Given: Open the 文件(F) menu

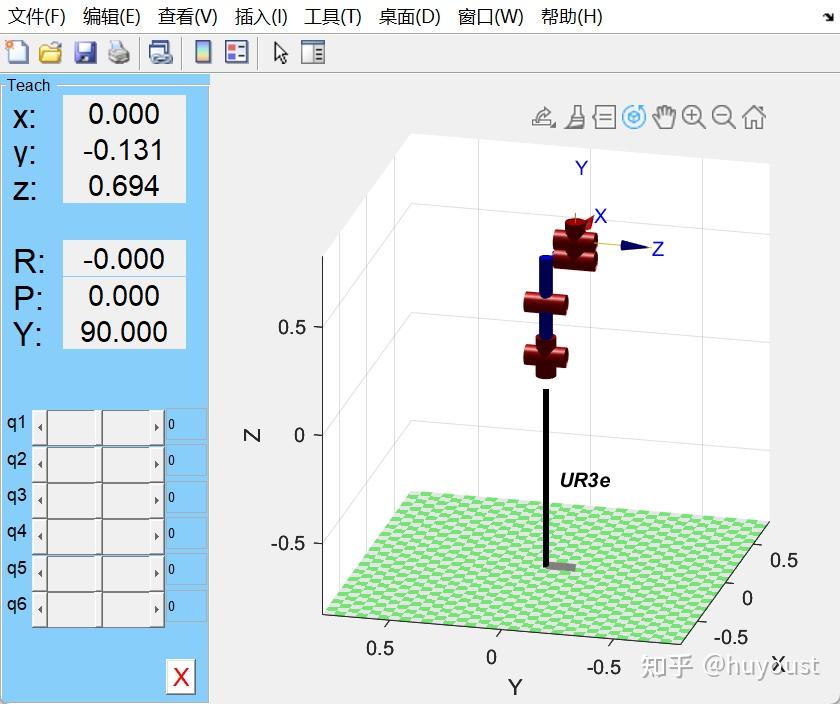Looking at the screenshot, I should [37, 16].
